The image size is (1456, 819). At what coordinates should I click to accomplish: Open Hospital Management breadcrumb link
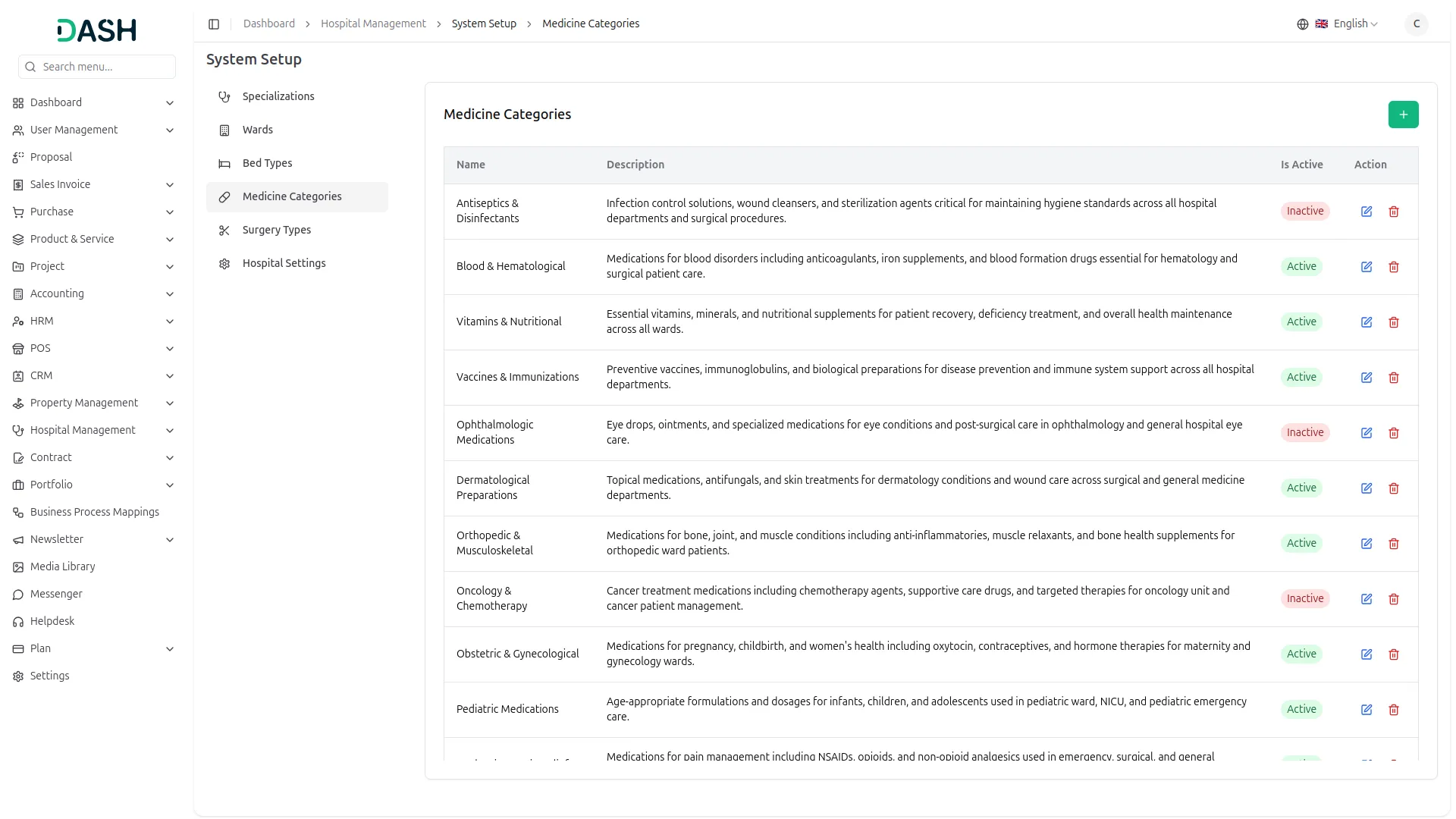[x=373, y=24]
